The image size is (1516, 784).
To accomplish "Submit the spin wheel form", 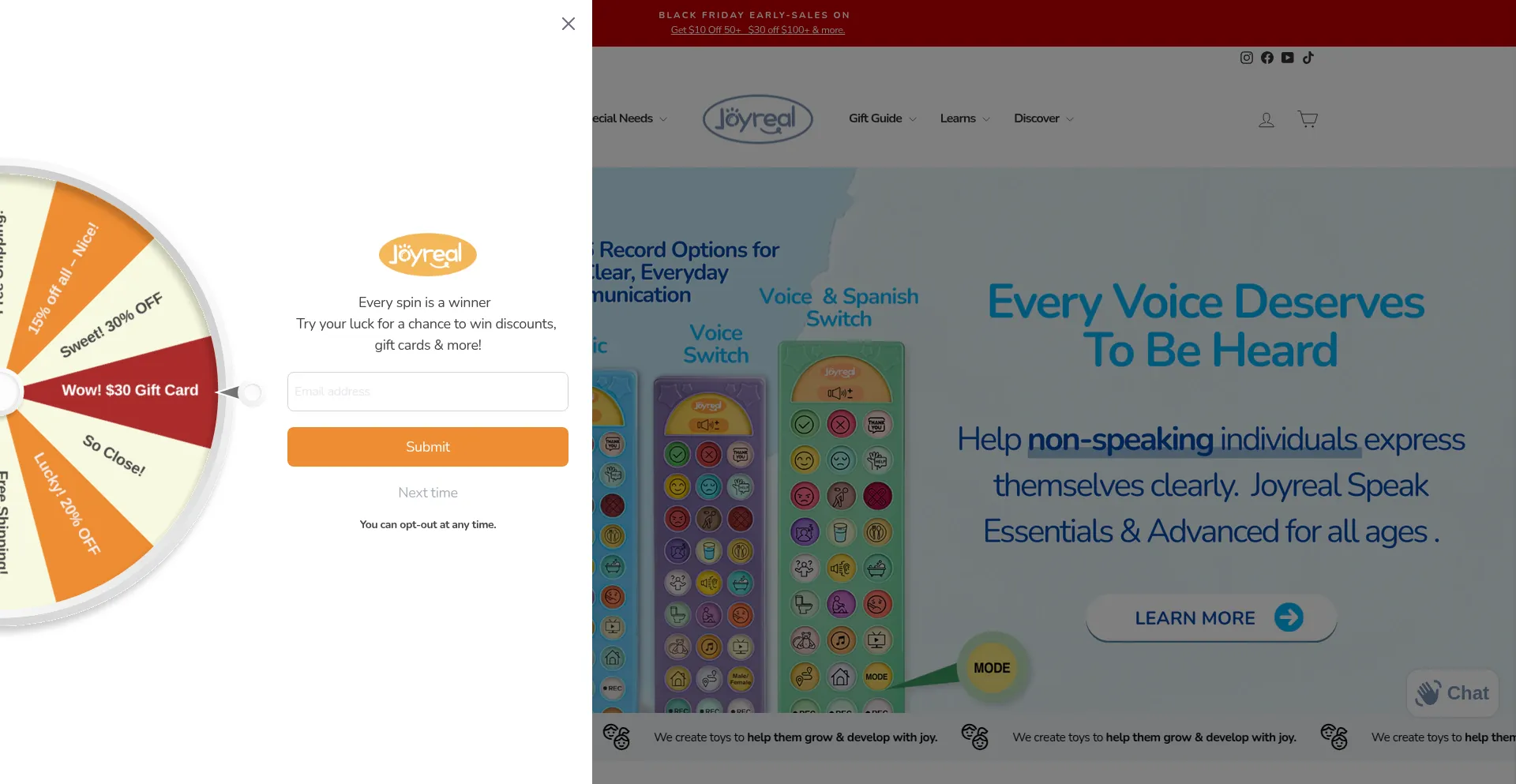I will pos(428,447).
